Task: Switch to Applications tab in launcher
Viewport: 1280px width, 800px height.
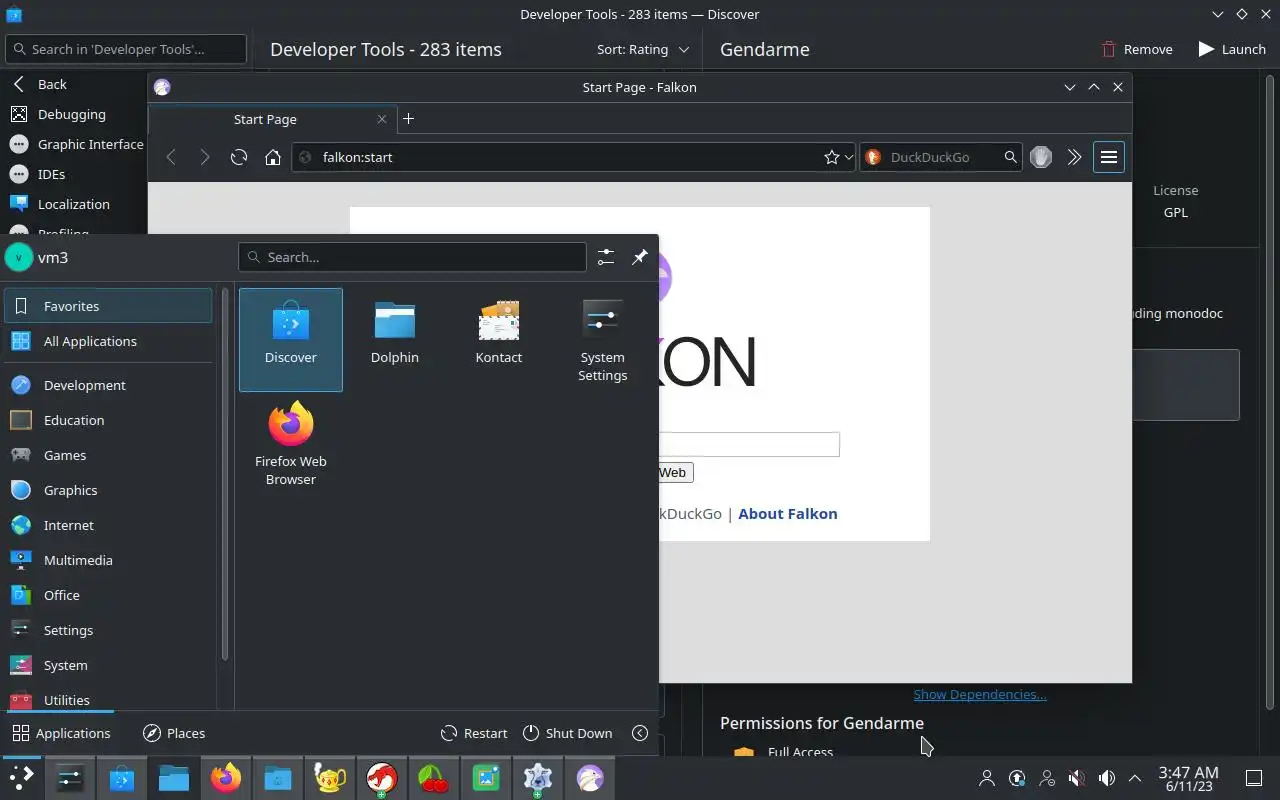Action: coord(61,733)
